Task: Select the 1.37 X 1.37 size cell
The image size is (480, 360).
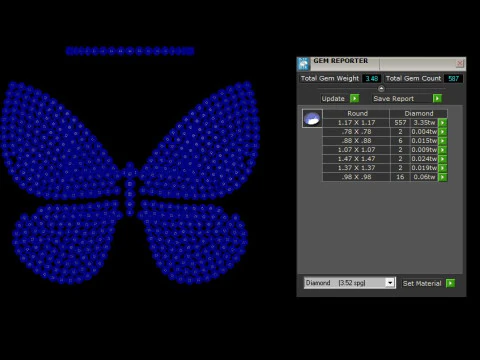Action: tap(356, 168)
